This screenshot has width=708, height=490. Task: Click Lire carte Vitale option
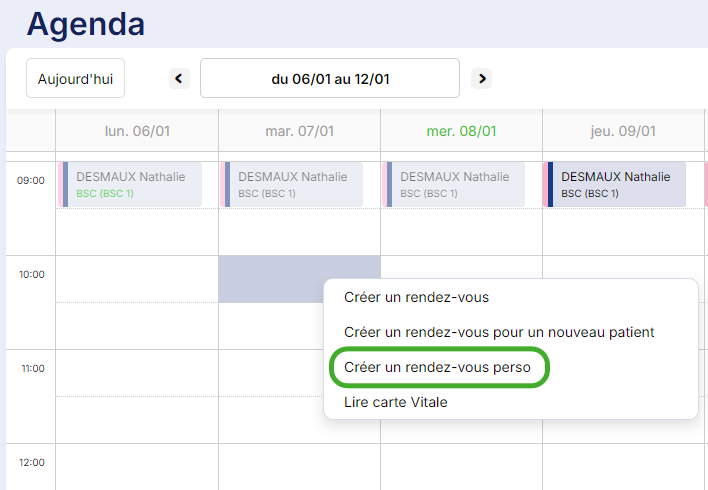[x=396, y=402]
